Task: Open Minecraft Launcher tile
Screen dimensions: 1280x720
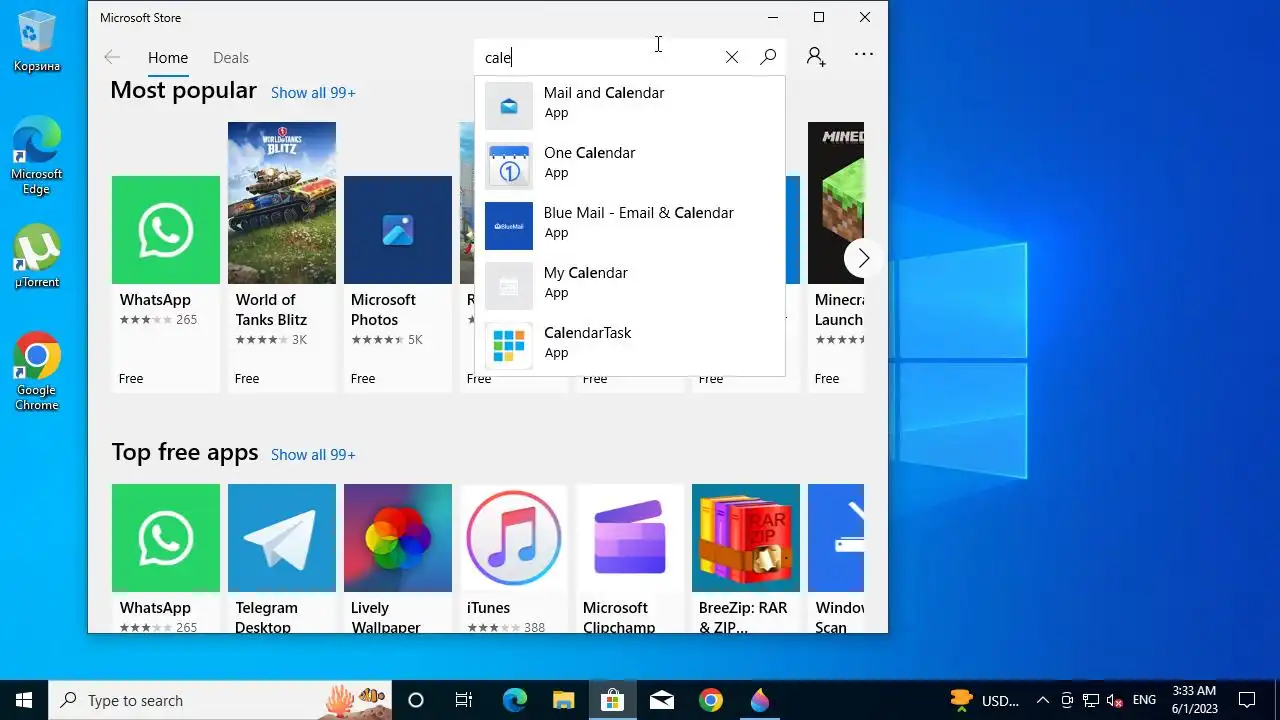Action: (x=836, y=257)
